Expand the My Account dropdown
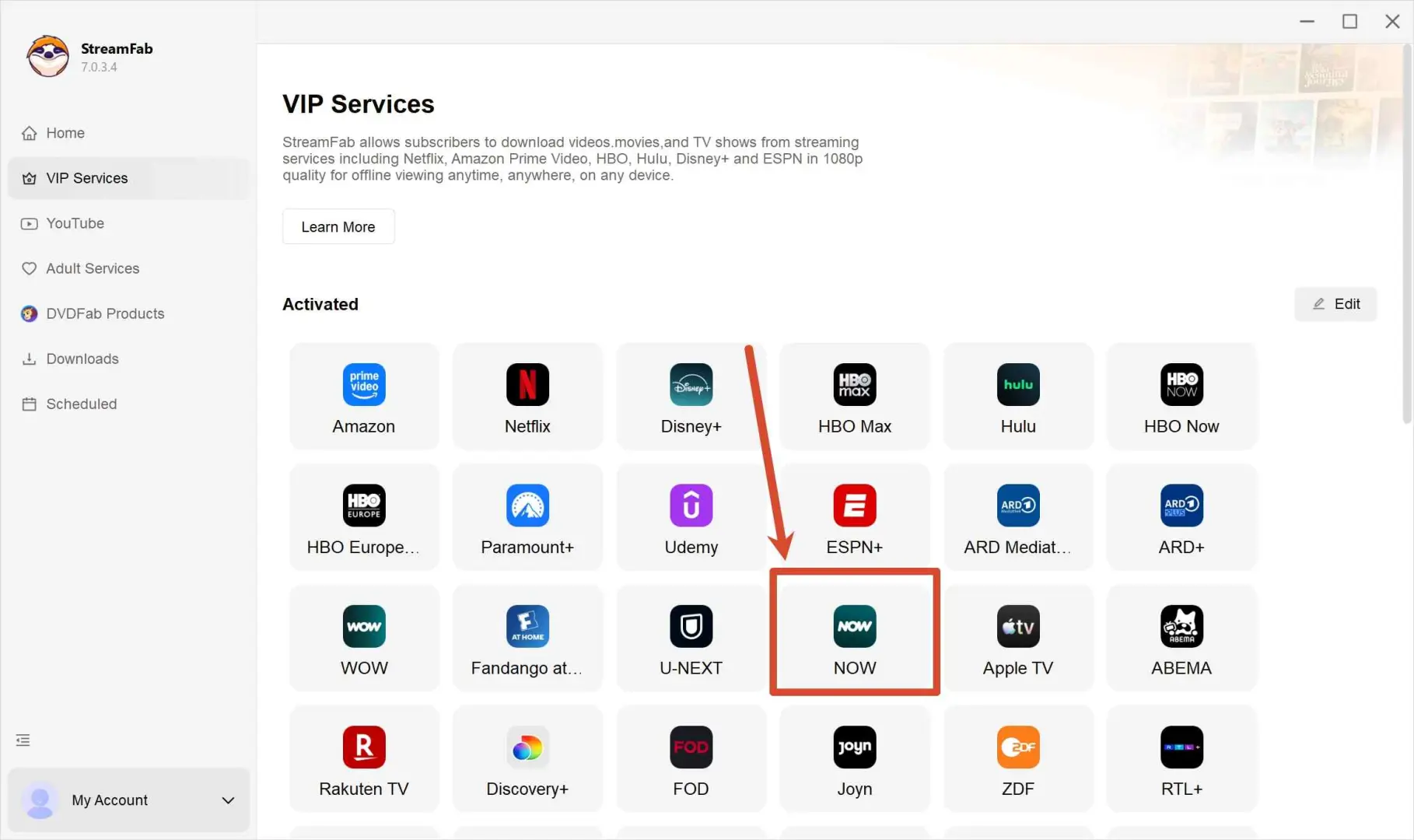 click(x=228, y=800)
